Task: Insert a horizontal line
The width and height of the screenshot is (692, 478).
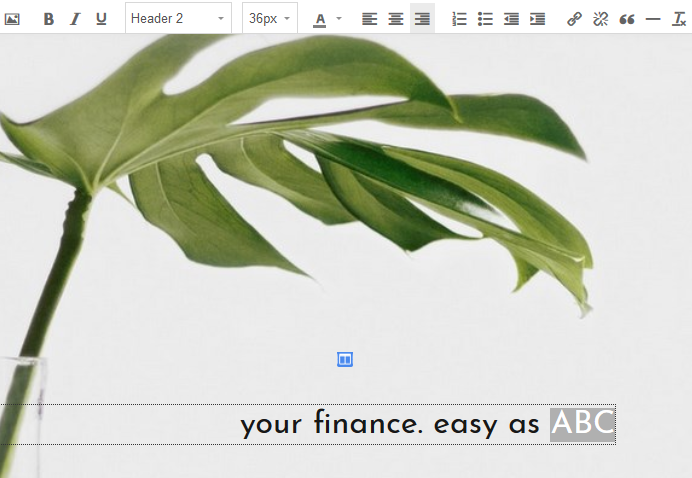Action: coord(653,19)
